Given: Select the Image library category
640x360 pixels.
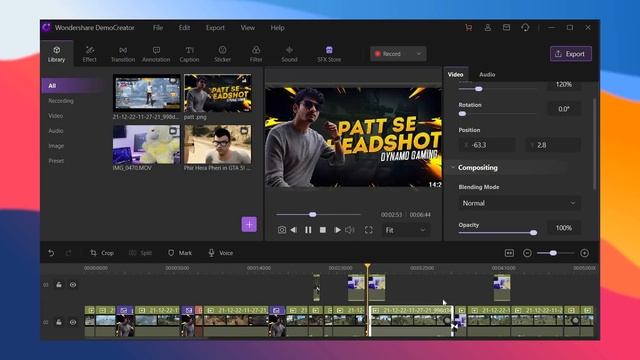Looking at the screenshot, I should click(x=56, y=146).
